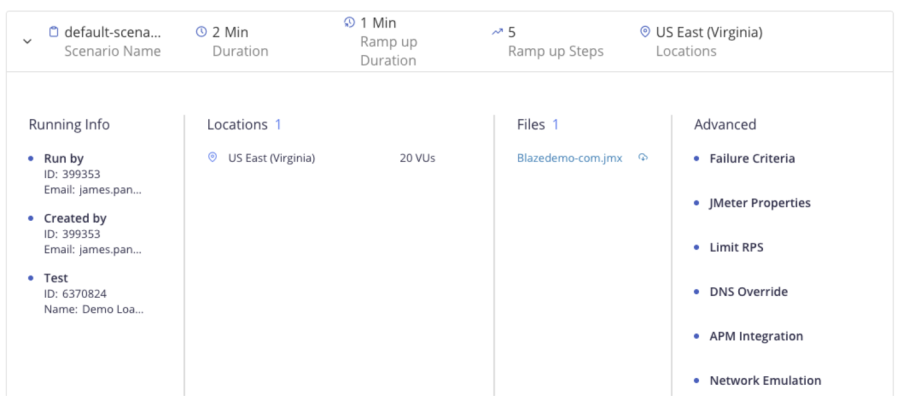Image resolution: width=900 pixels, height=410 pixels.
Task: Click US East (Virginia) location row
Action: 271,158
